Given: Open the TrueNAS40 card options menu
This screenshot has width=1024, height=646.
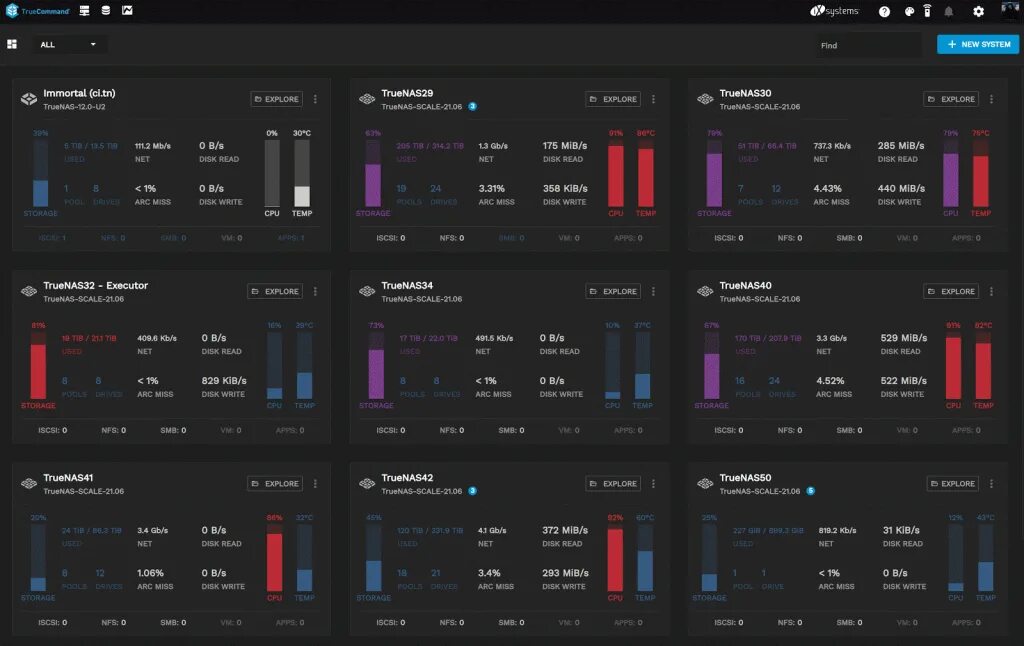Looking at the screenshot, I should coord(991,291).
